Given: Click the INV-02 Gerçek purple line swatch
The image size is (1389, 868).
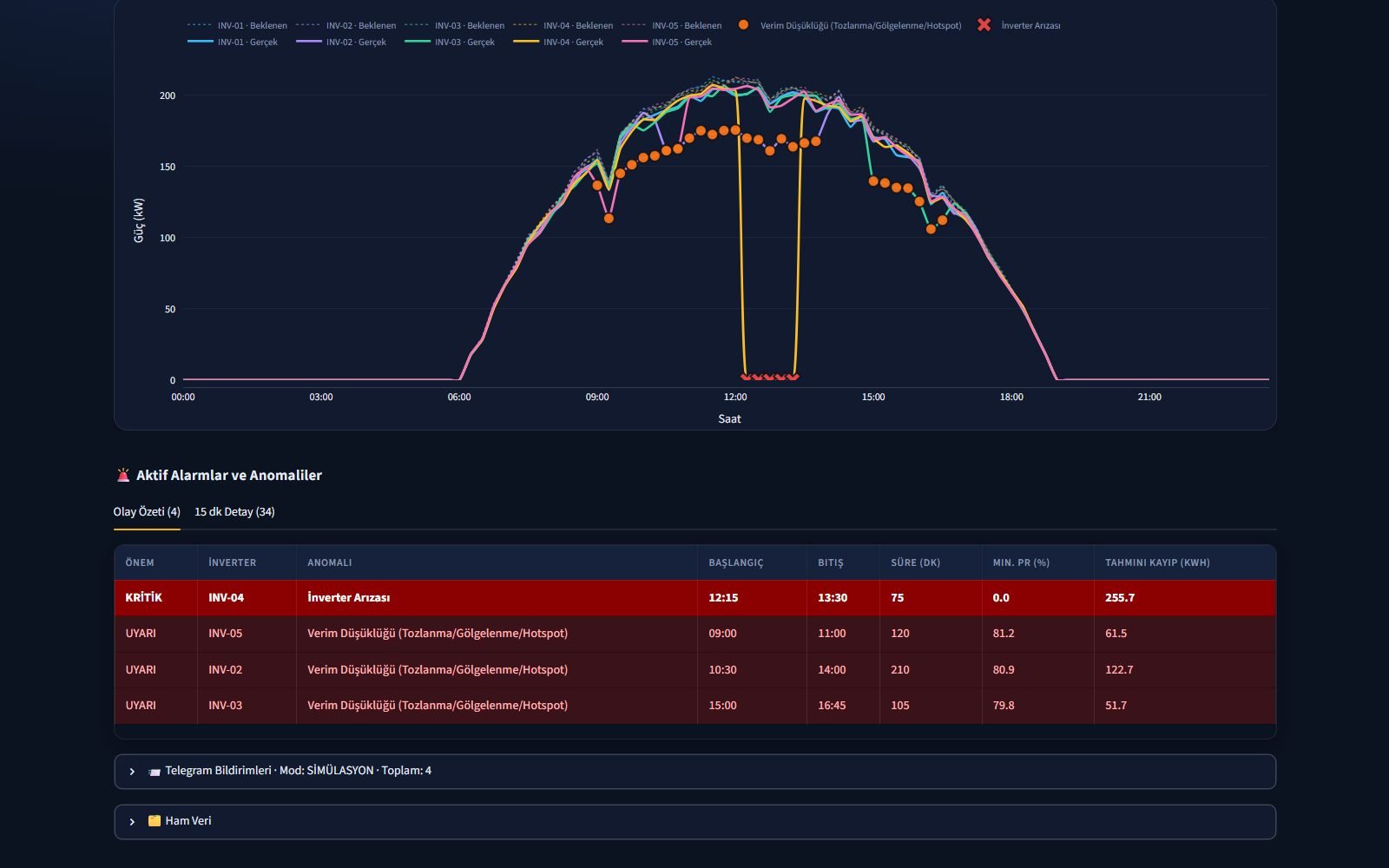Looking at the screenshot, I should click(309, 42).
